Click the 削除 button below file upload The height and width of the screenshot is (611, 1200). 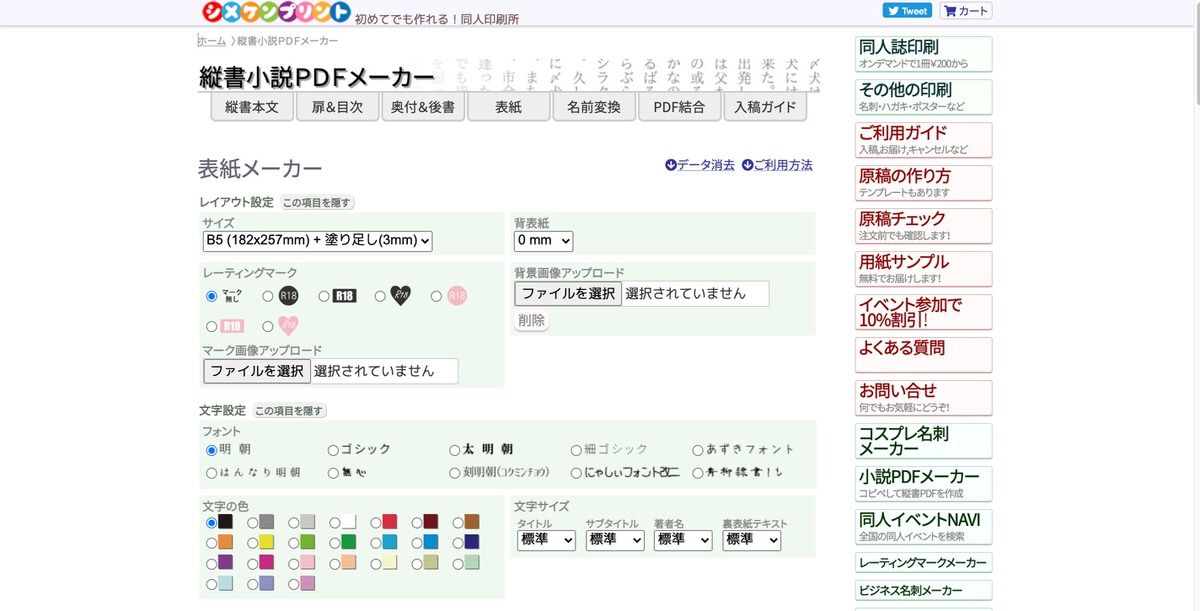coord(531,320)
